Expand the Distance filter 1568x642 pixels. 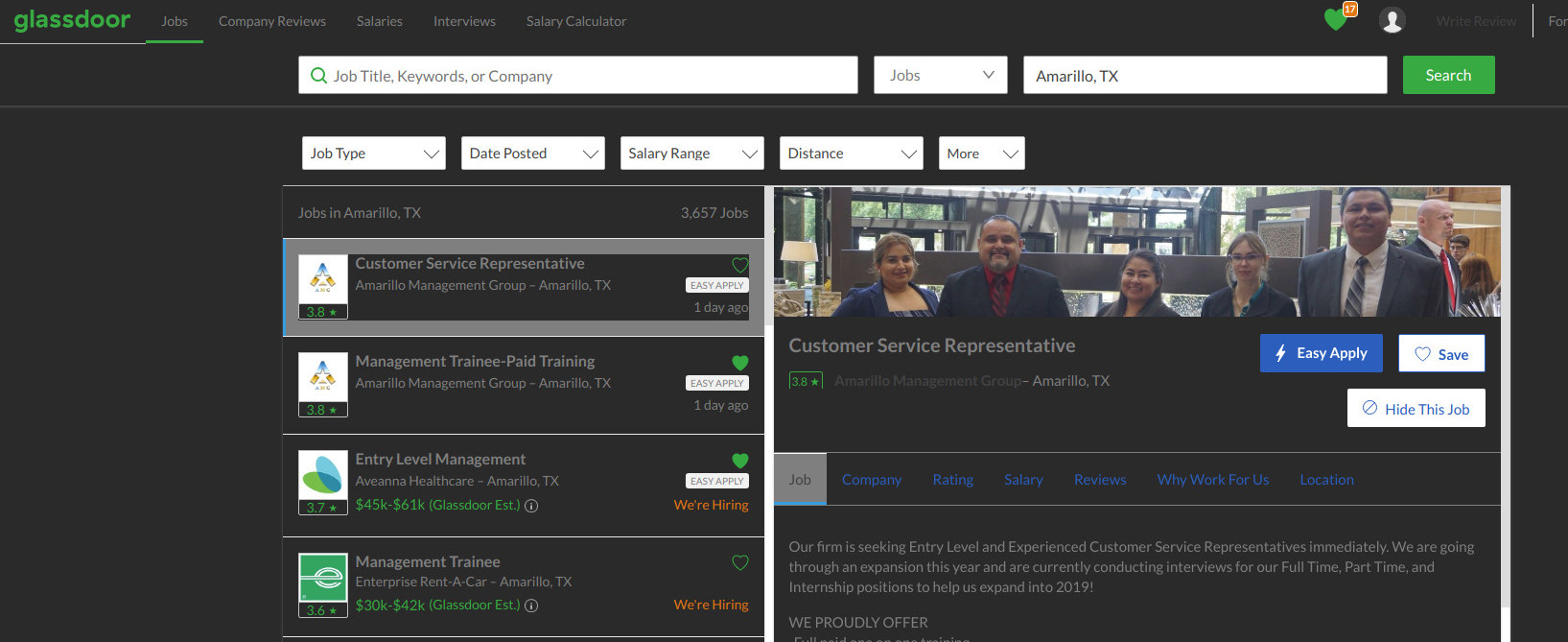point(852,154)
